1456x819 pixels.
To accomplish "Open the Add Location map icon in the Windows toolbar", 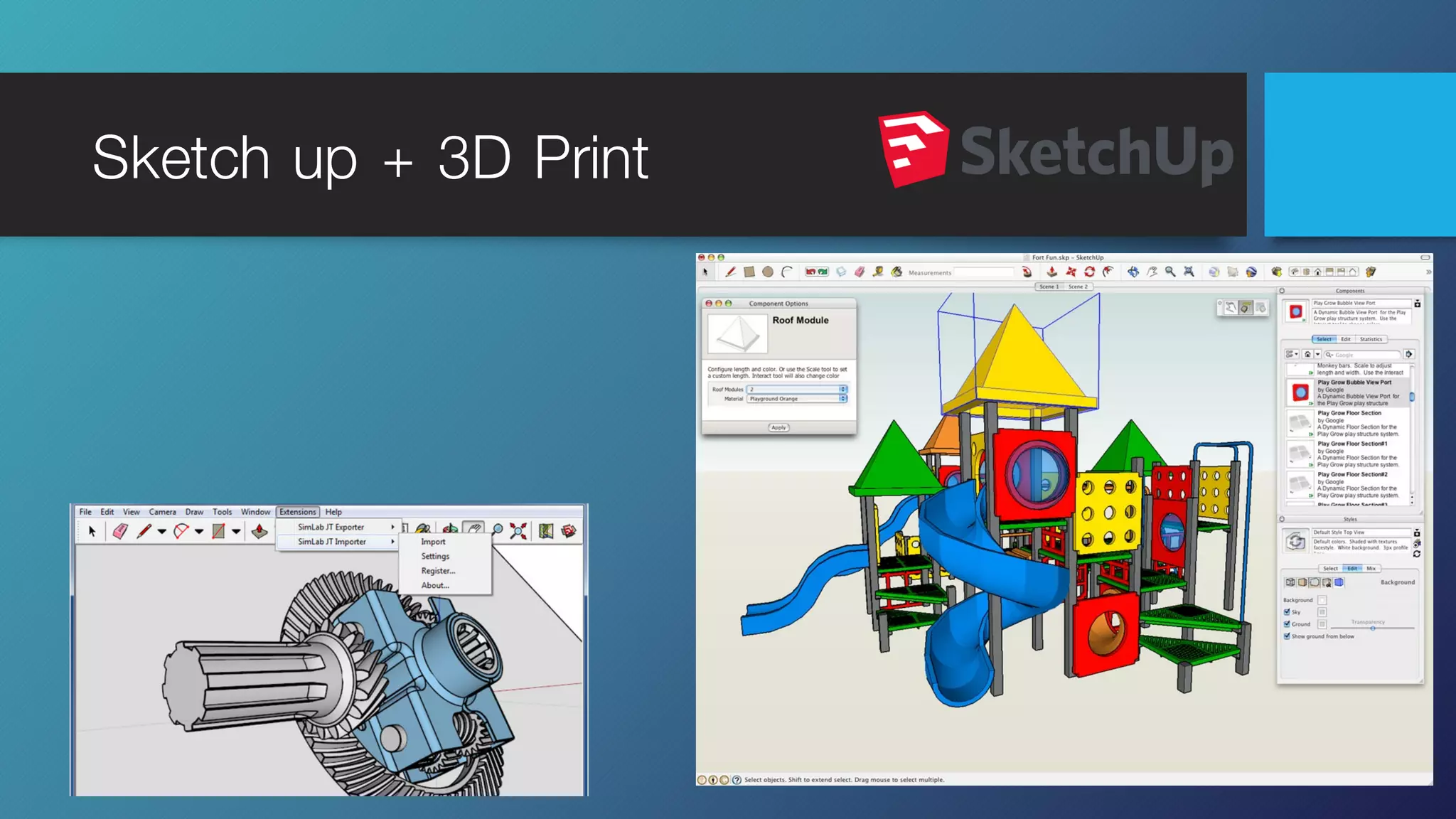I will coord(546,530).
